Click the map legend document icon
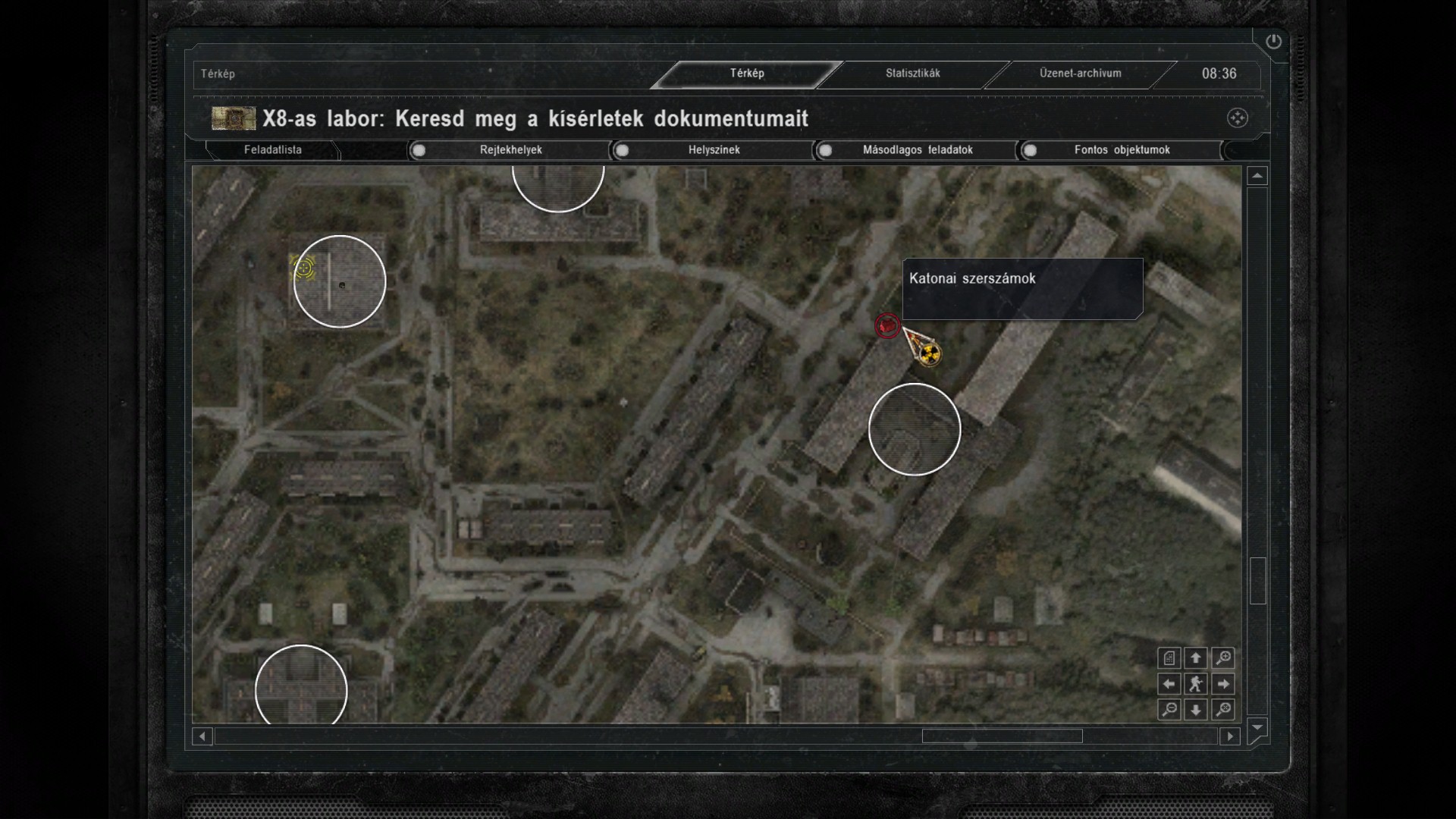This screenshot has width=1456, height=819. (1169, 657)
